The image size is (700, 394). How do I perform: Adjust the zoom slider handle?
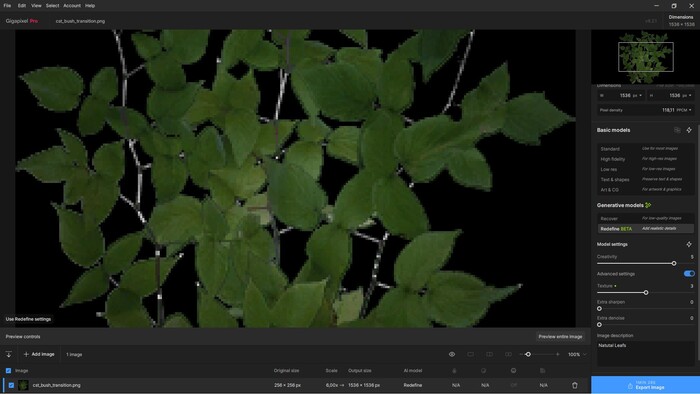coord(528,354)
